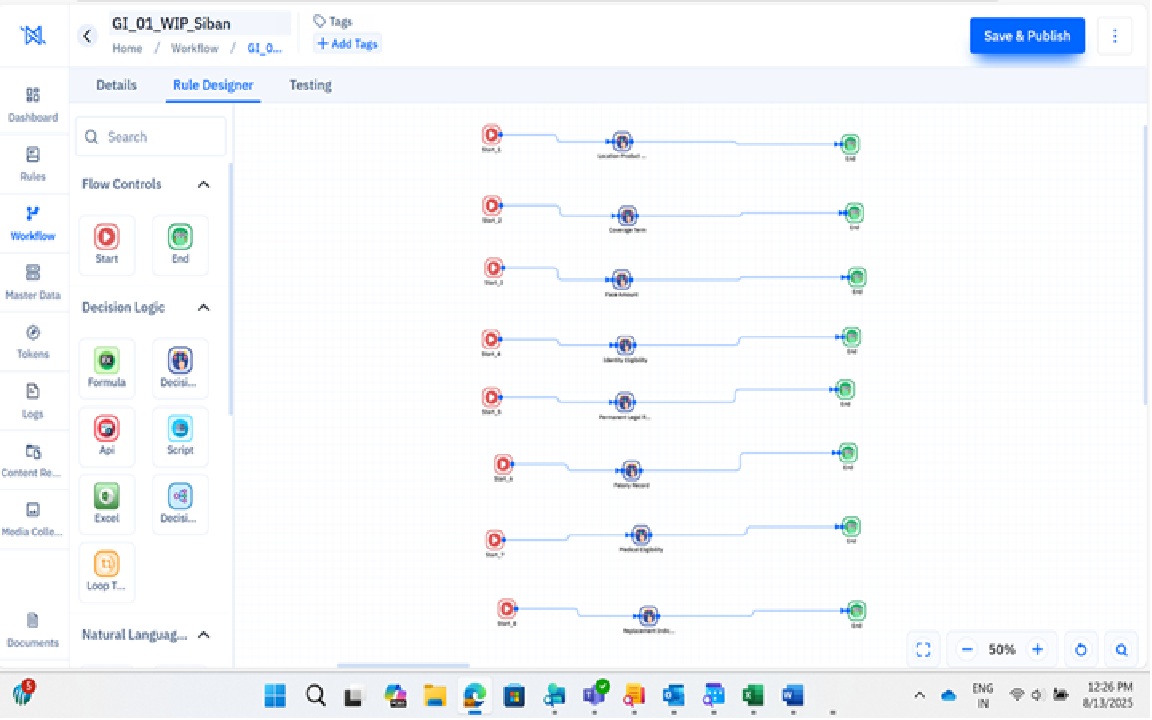
Task: Click the canvas horizontal scrollbar
Action: 403,666
